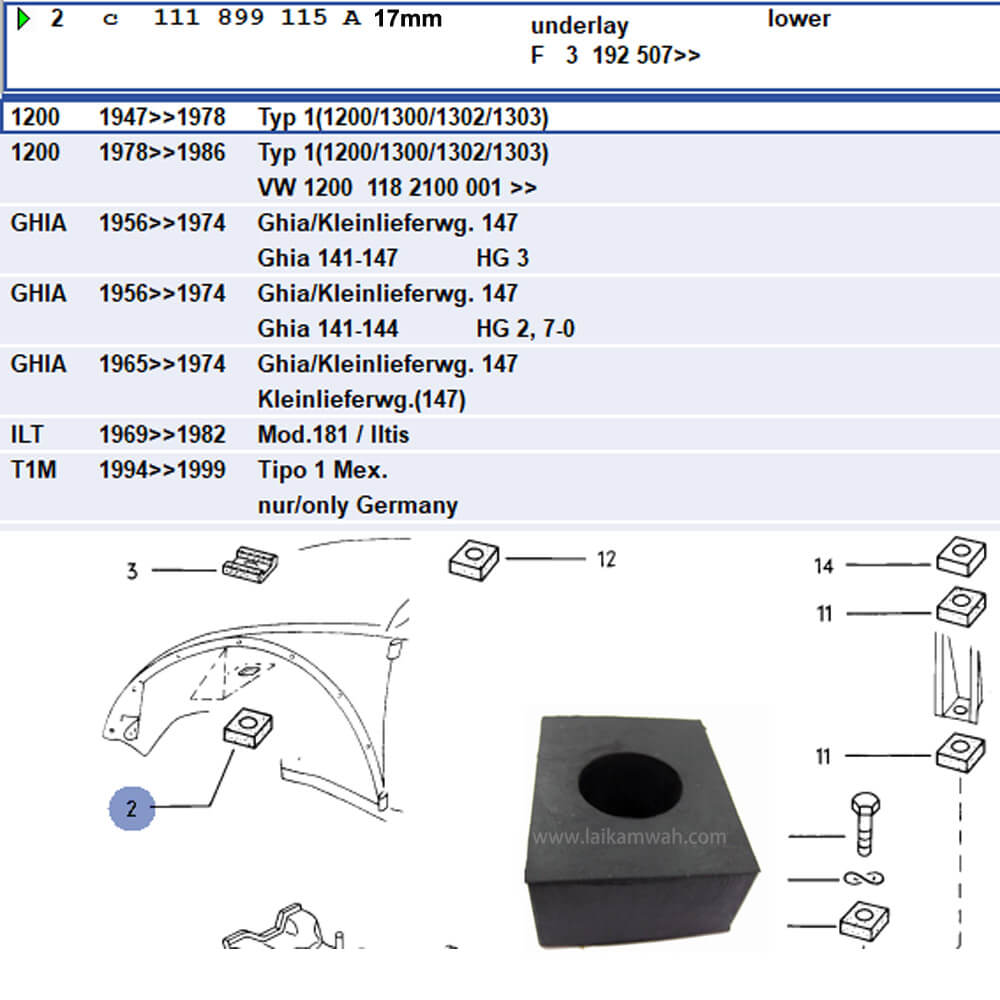Click the bracket part icon labeled 3
Image resolution: width=1000 pixels, height=1000 pixels.
pyautogui.click(x=246, y=565)
